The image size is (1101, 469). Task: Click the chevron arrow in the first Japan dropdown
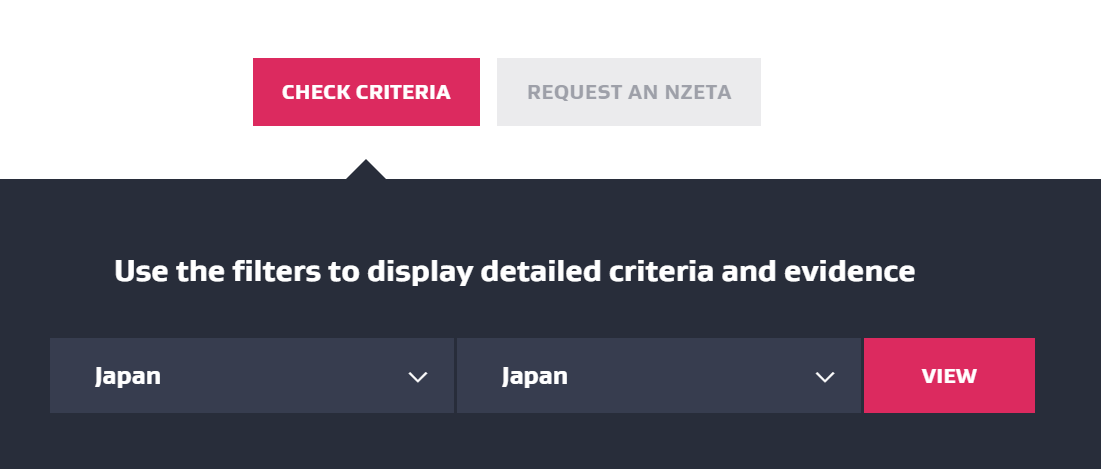point(418,377)
